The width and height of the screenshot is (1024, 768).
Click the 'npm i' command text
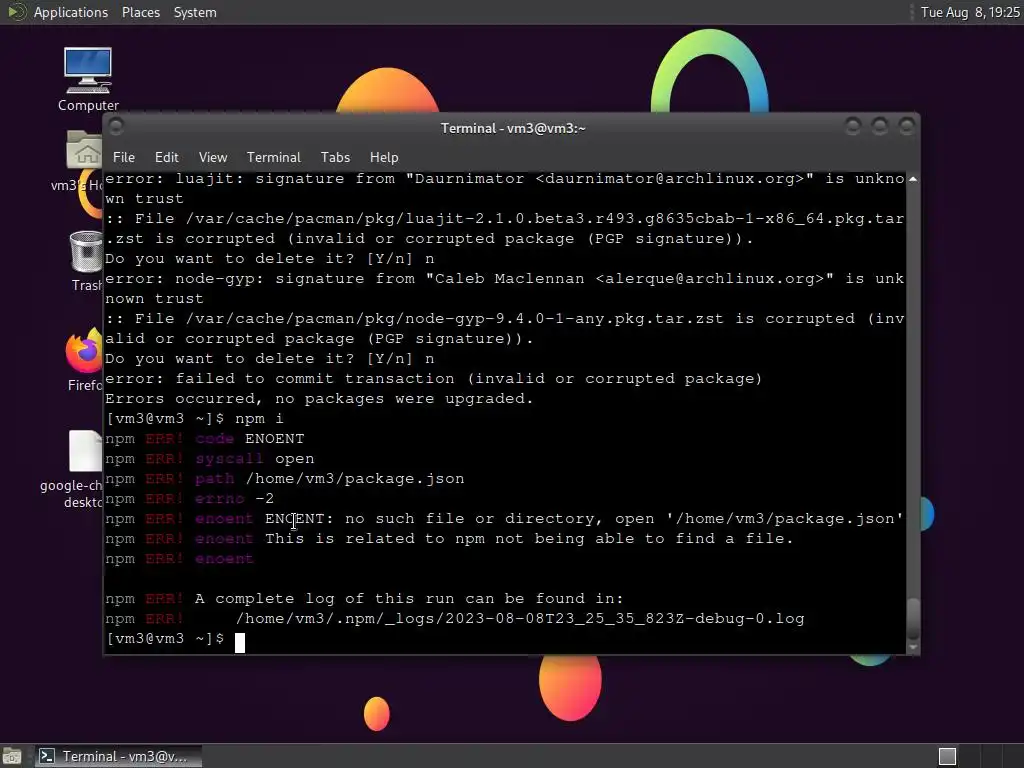[259, 419]
